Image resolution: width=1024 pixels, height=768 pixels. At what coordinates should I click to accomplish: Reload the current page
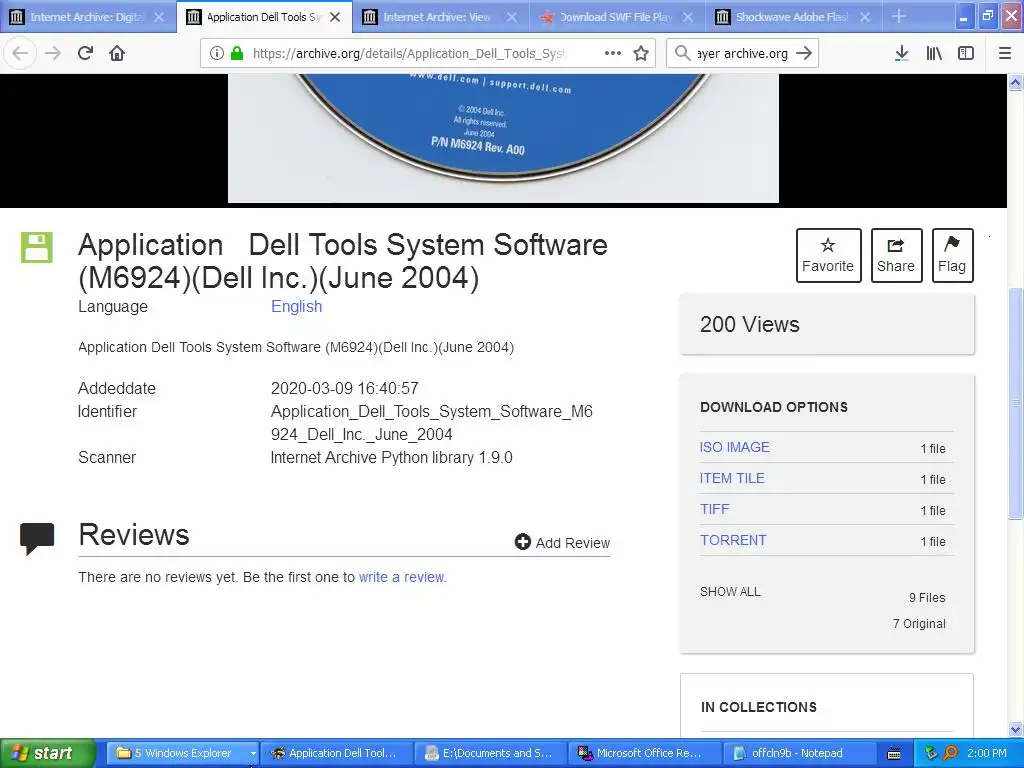[85, 54]
